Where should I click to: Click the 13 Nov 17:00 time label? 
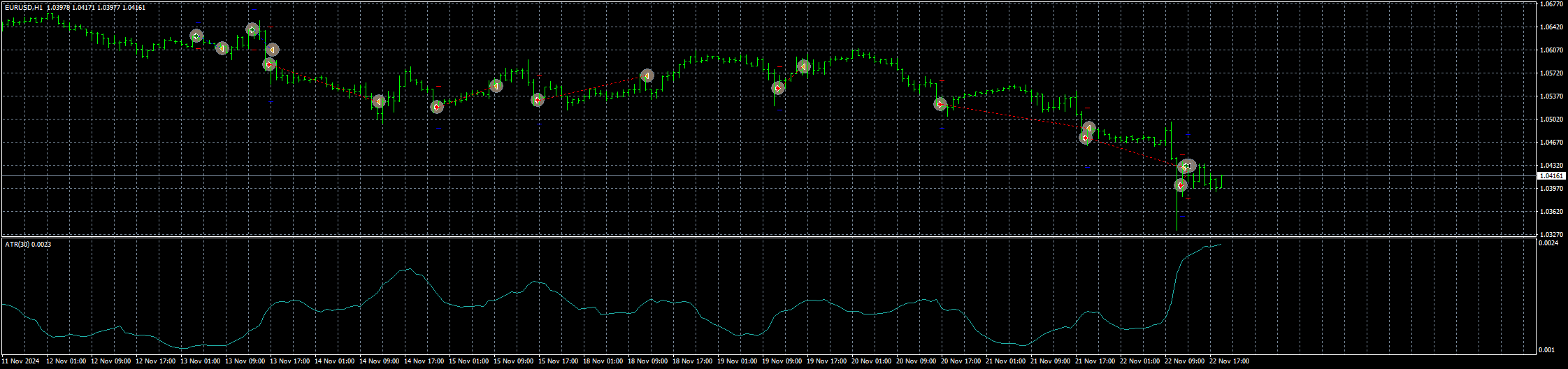289,361
